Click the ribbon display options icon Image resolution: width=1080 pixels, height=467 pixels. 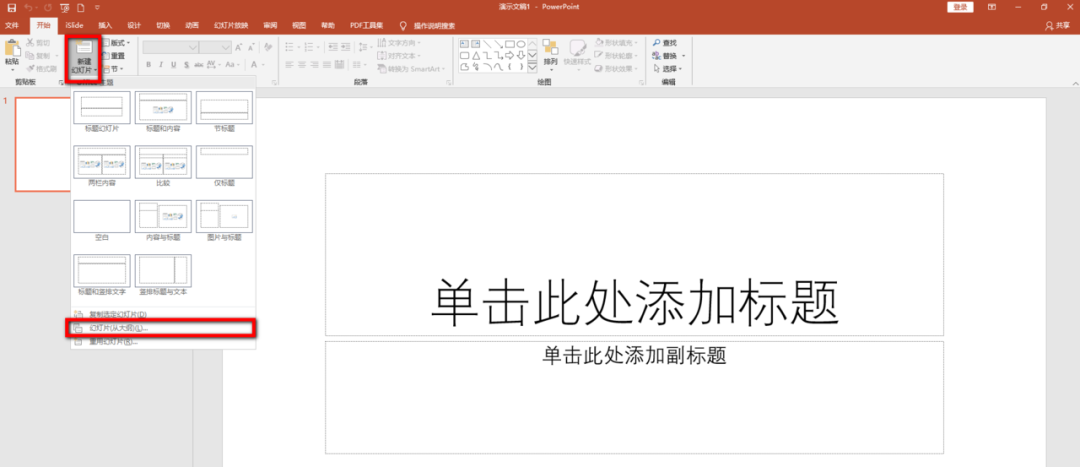(x=993, y=7)
